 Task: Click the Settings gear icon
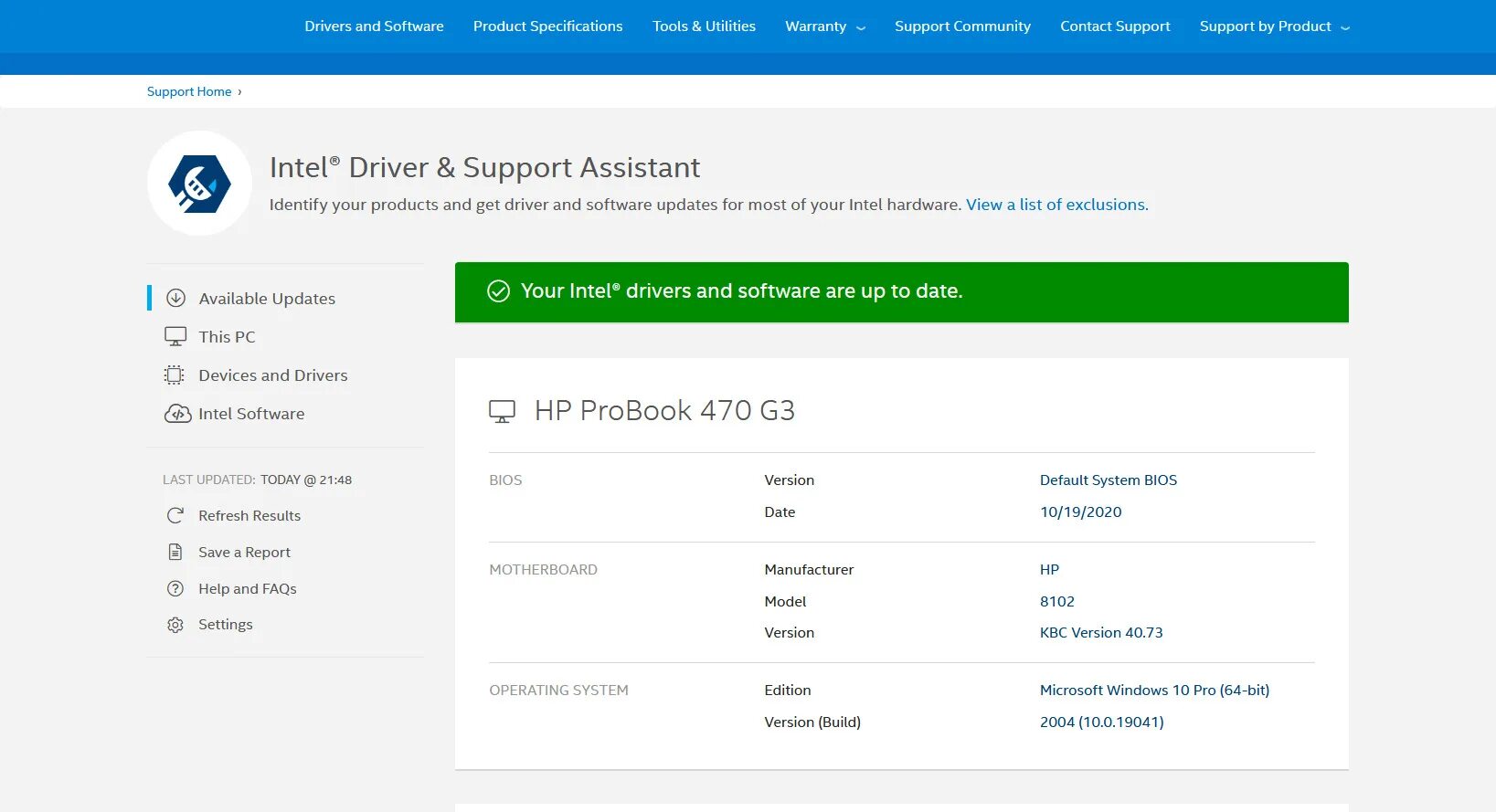(x=175, y=625)
